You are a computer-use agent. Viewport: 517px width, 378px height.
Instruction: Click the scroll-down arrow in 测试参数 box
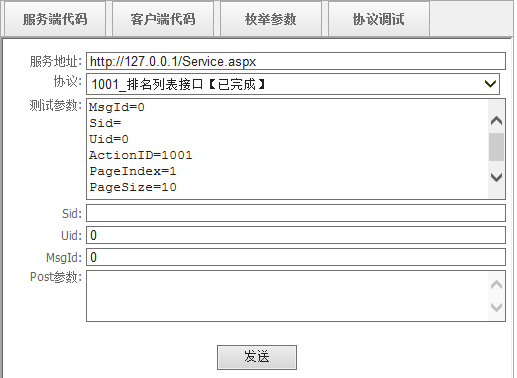pos(496,177)
